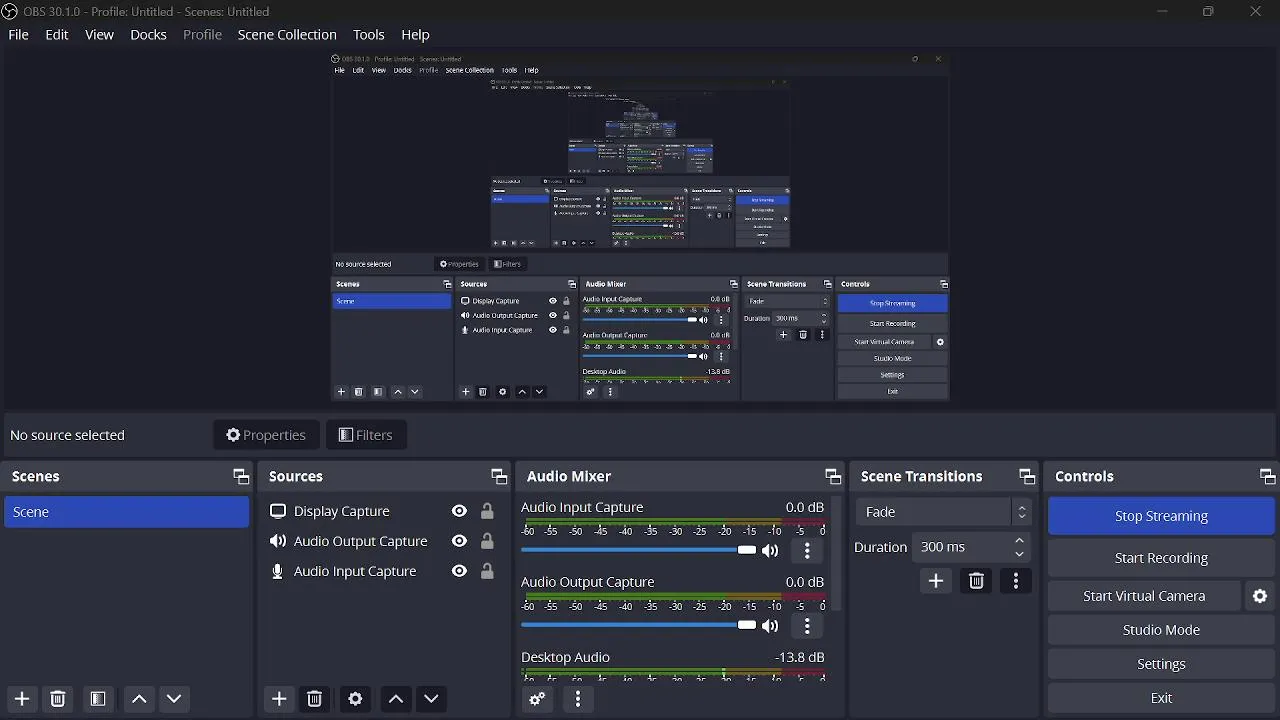1280x720 pixels.
Task: Open the Edit menu
Action: click(57, 34)
